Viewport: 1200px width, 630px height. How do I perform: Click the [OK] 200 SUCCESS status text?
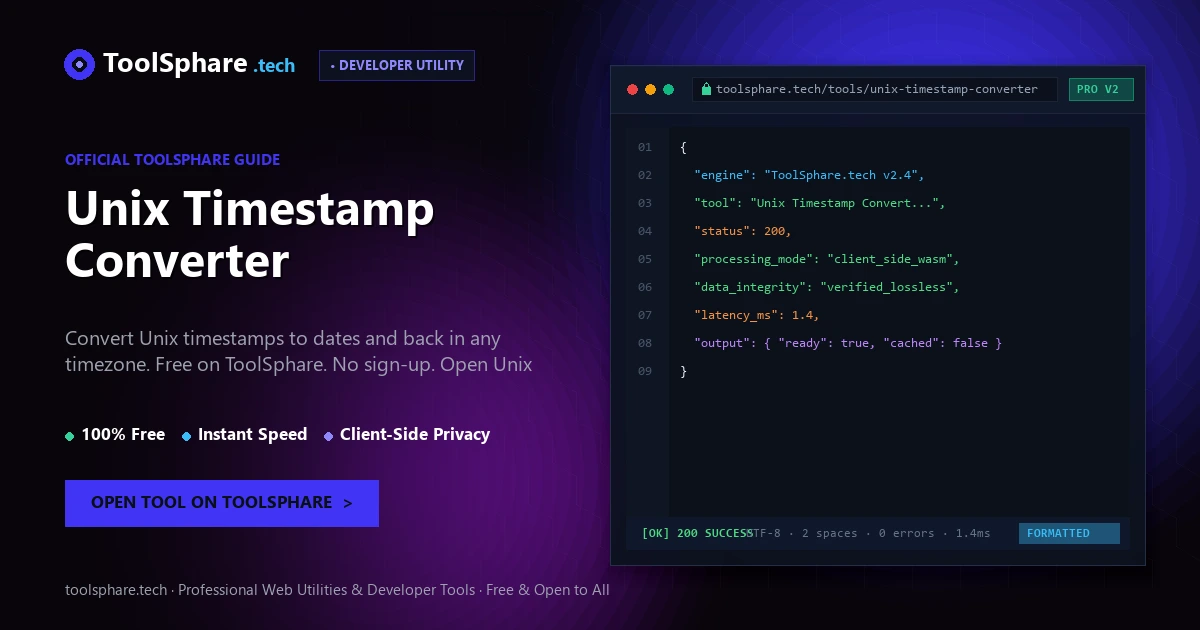pyautogui.click(x=696, y=533)
